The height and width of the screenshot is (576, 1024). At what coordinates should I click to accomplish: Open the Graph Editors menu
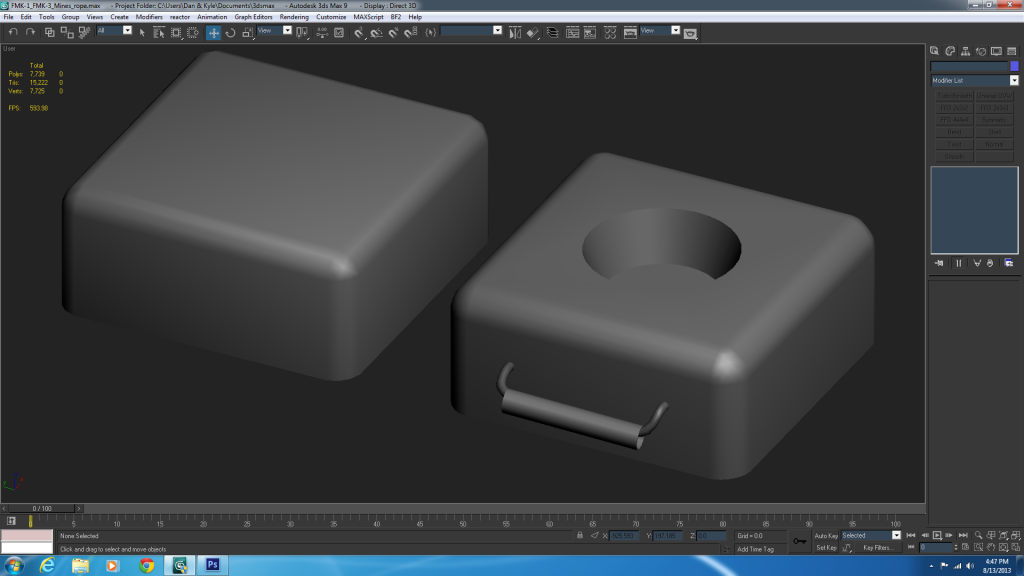coord(254,17)
